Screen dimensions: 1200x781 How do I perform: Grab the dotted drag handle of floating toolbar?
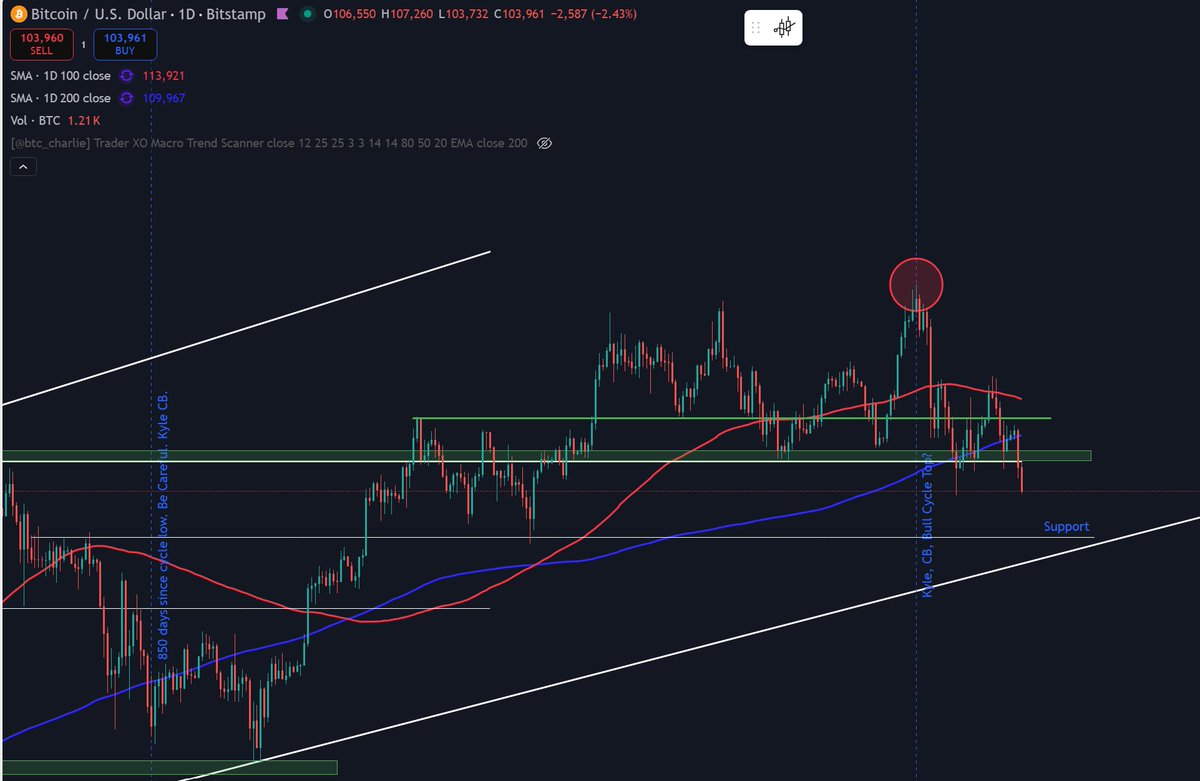[x=757, y=28]
